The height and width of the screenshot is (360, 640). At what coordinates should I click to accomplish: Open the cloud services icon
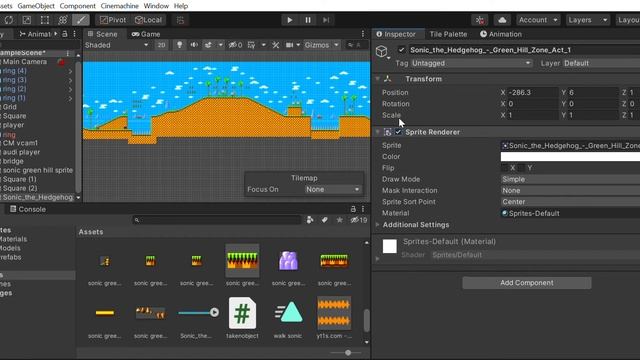(502, 20)
